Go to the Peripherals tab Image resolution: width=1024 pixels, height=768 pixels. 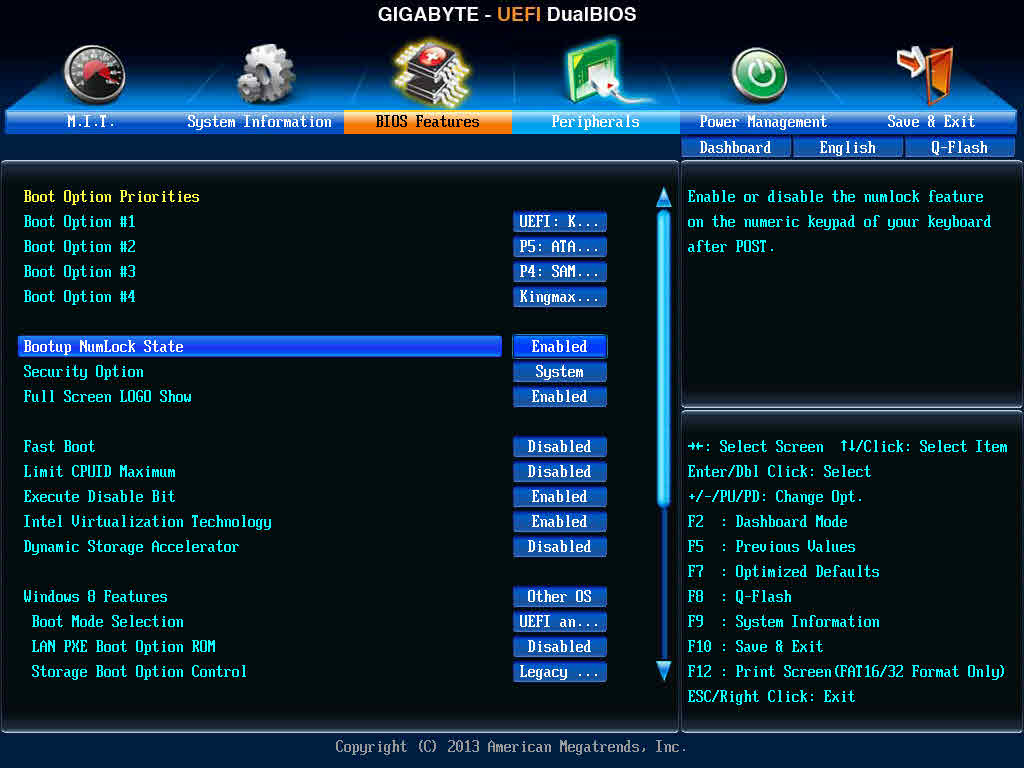(596, 121)
